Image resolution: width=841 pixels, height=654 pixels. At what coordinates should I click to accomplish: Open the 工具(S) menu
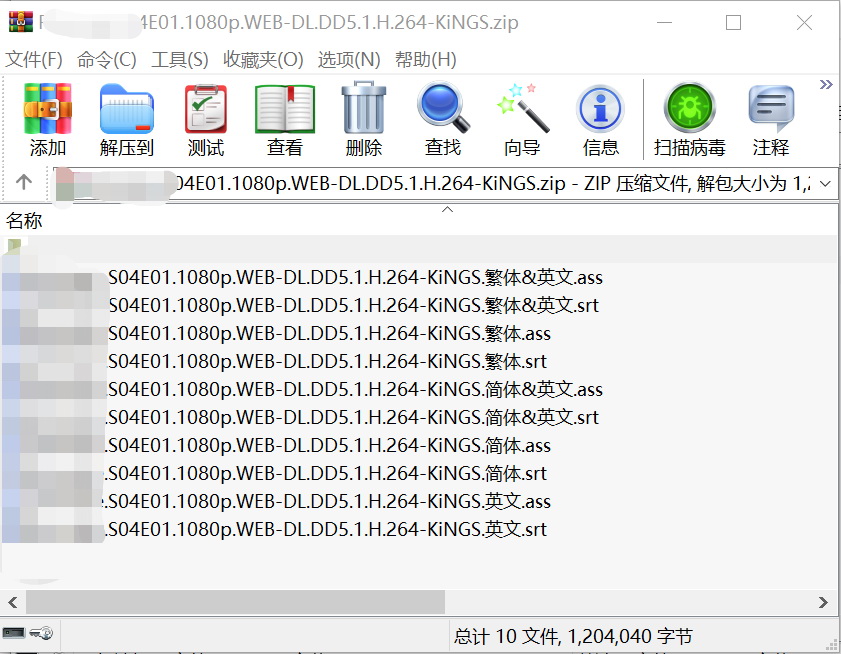[180, 60]
